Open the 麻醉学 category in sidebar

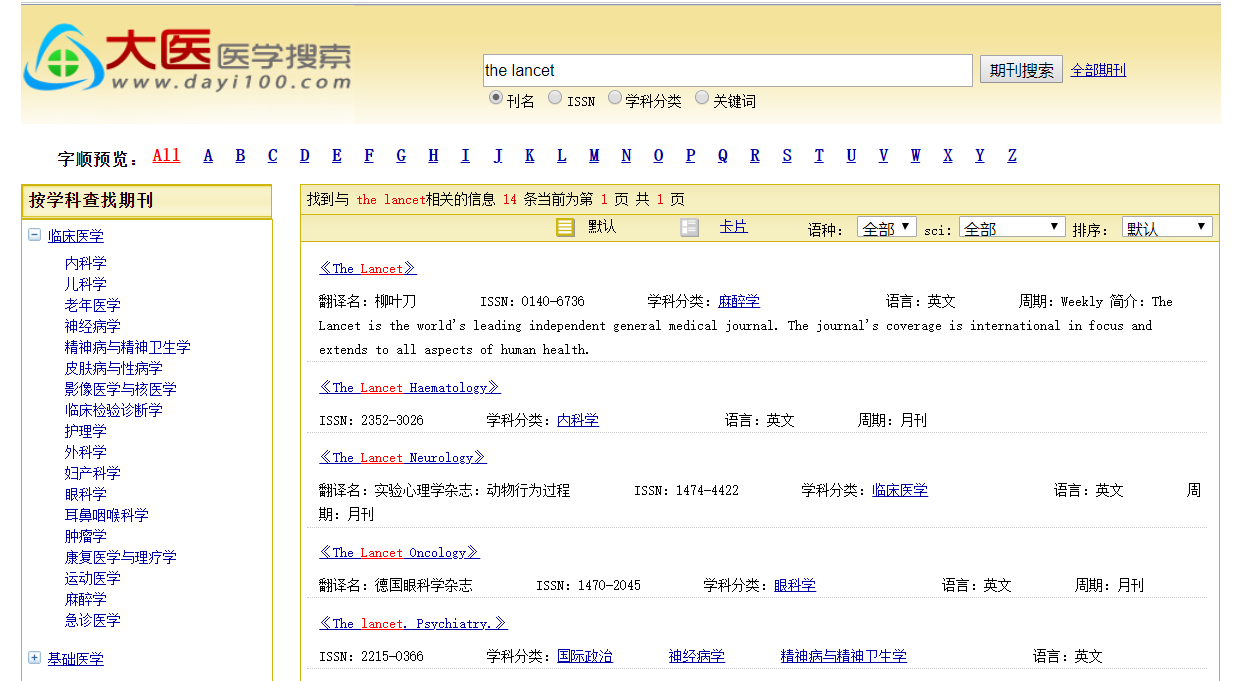click(x=86, y=599)
